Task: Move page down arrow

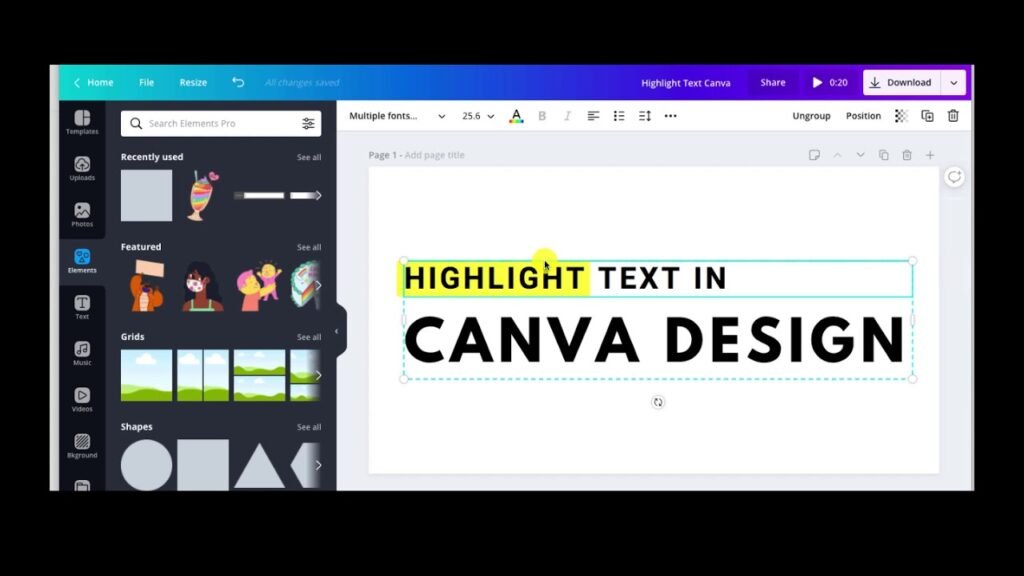Action: click(x=860, y=155)
